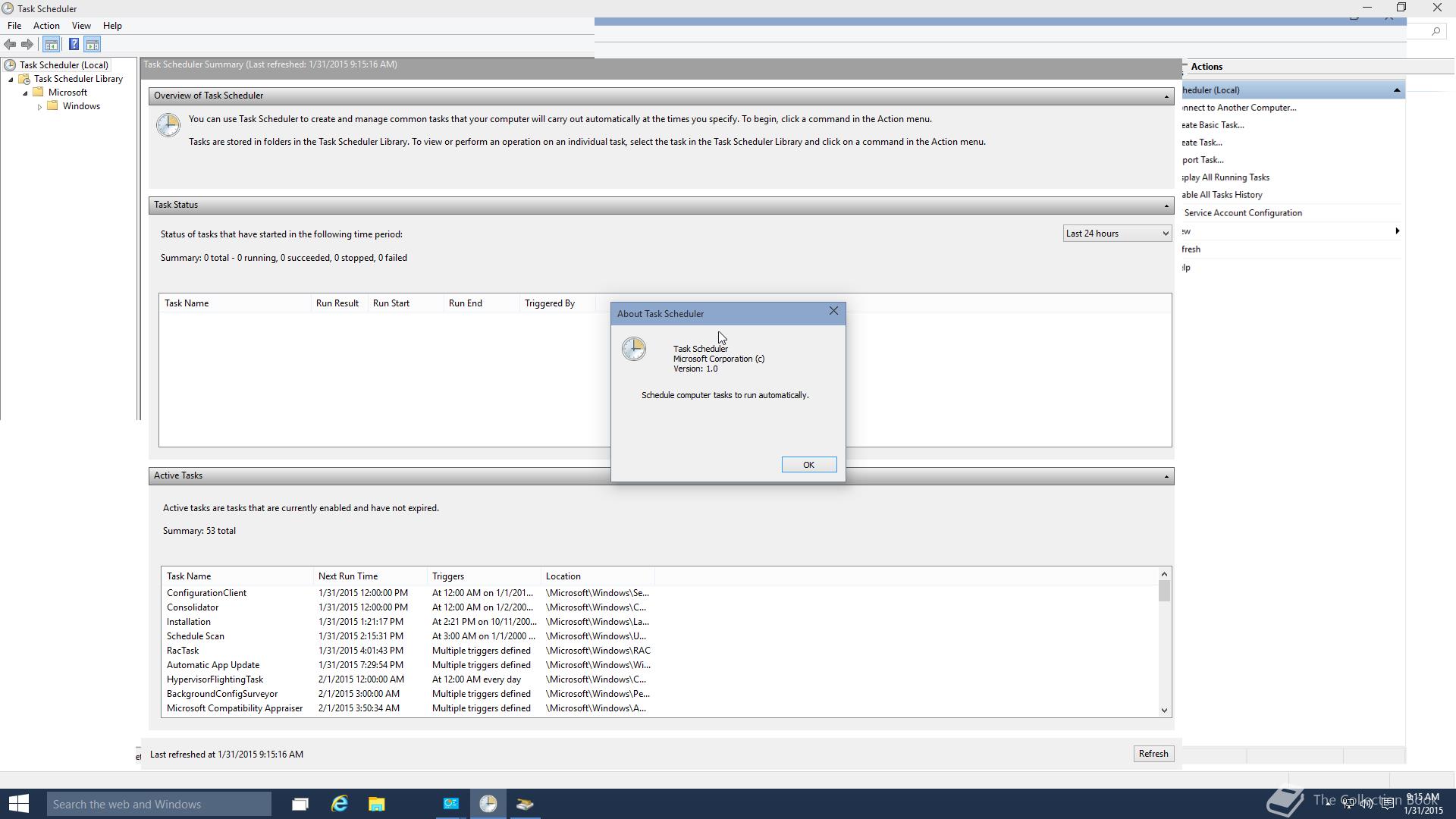
Task: Collapse the Task Scheduler (Local) actions group
Action: coord(1397,90)
